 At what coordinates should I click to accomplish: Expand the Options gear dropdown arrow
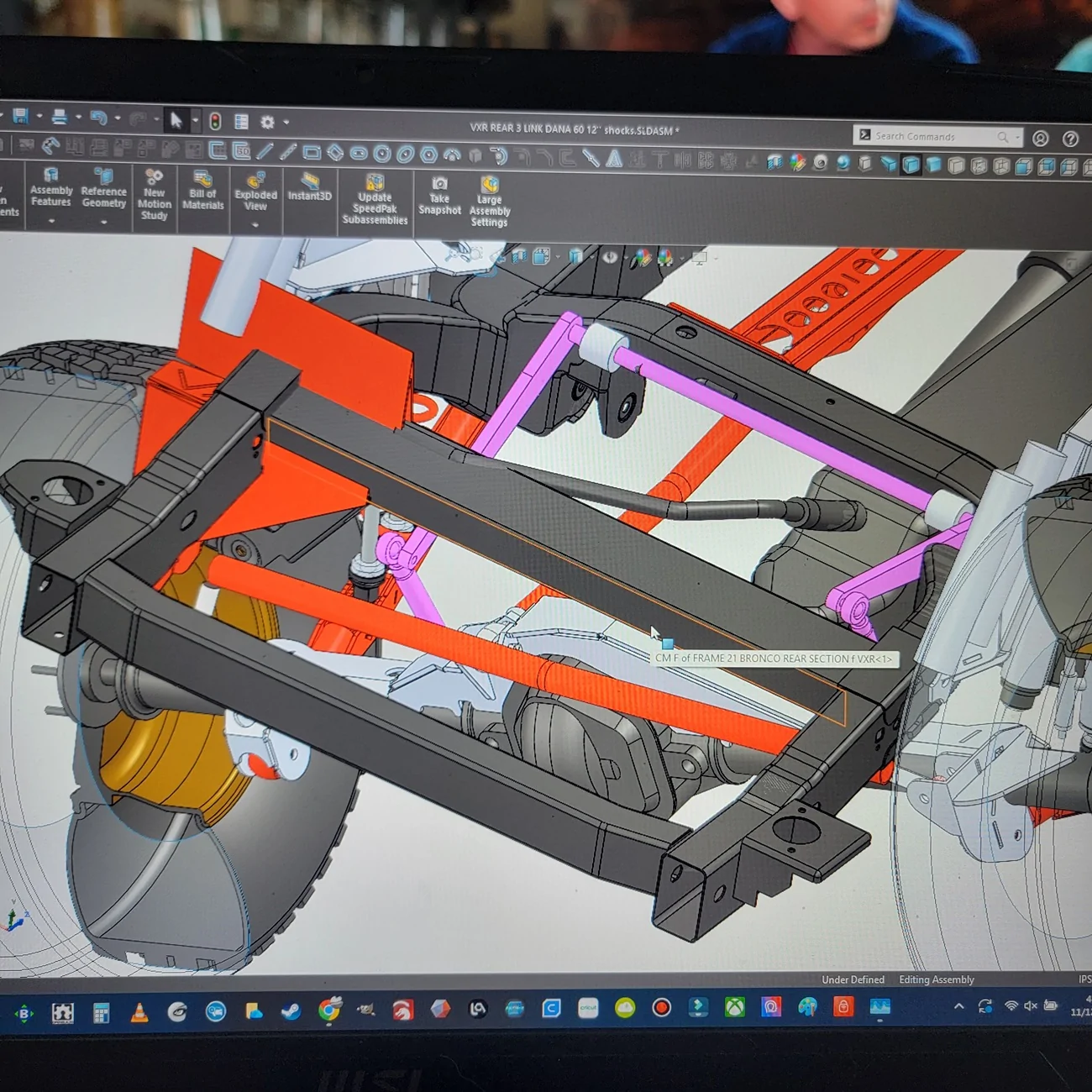click(286, 122)
